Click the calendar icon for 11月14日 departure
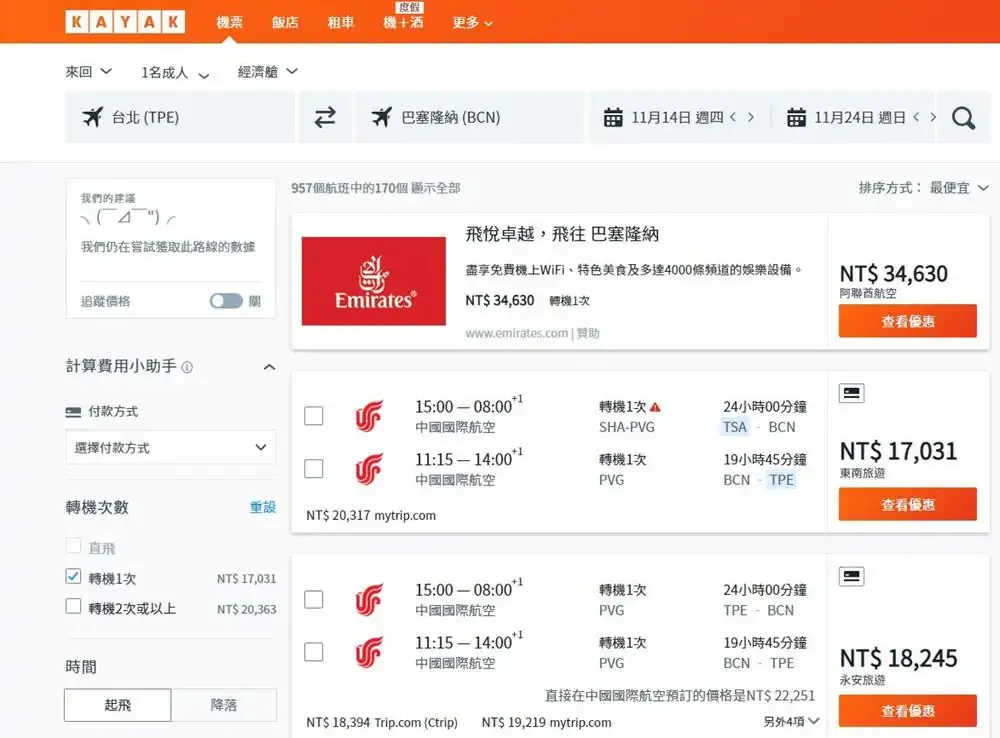This screenshot has height=738, width=1000. pyautogui.click(x=613, y=117)
